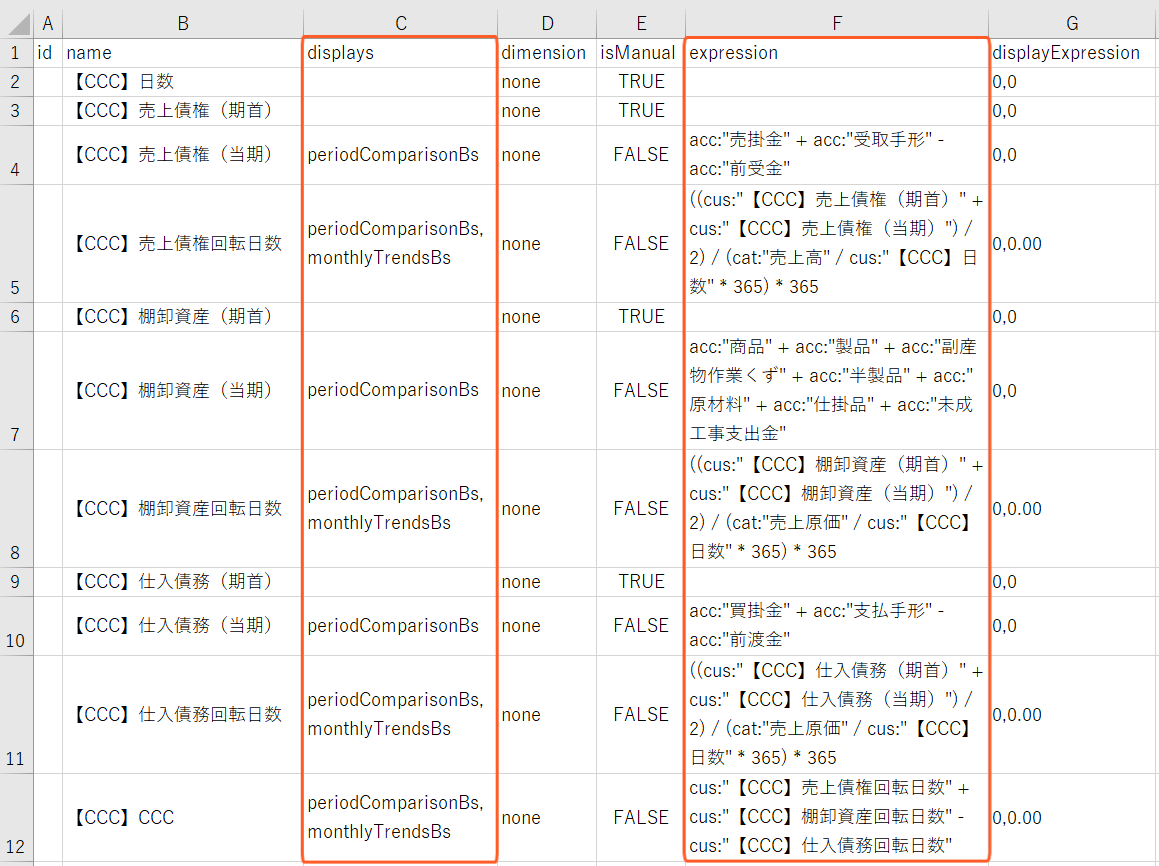1159x866 pixels.
Task: Select row 11 header
Action: tap(16, 715)
